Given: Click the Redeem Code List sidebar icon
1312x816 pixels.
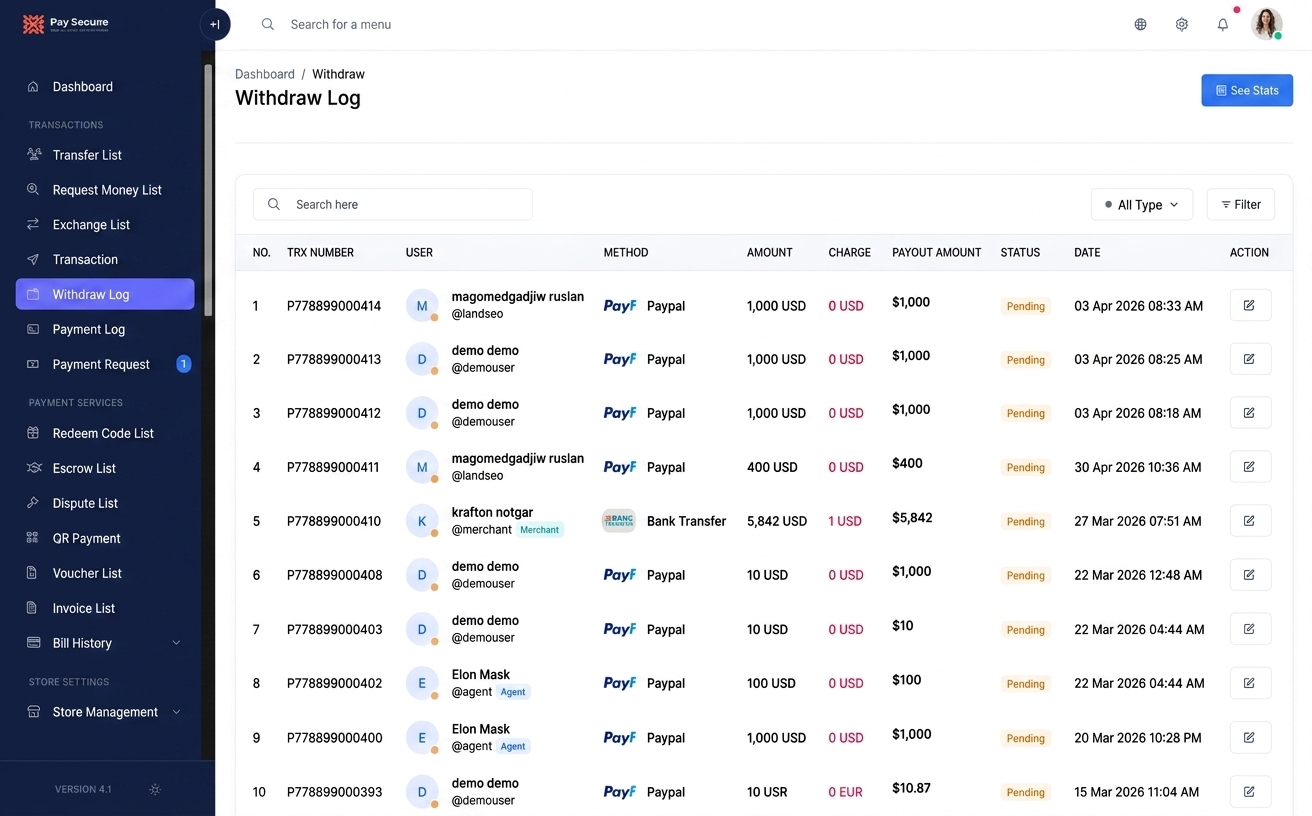Looking at the screenshot, I should pos(33,433).
